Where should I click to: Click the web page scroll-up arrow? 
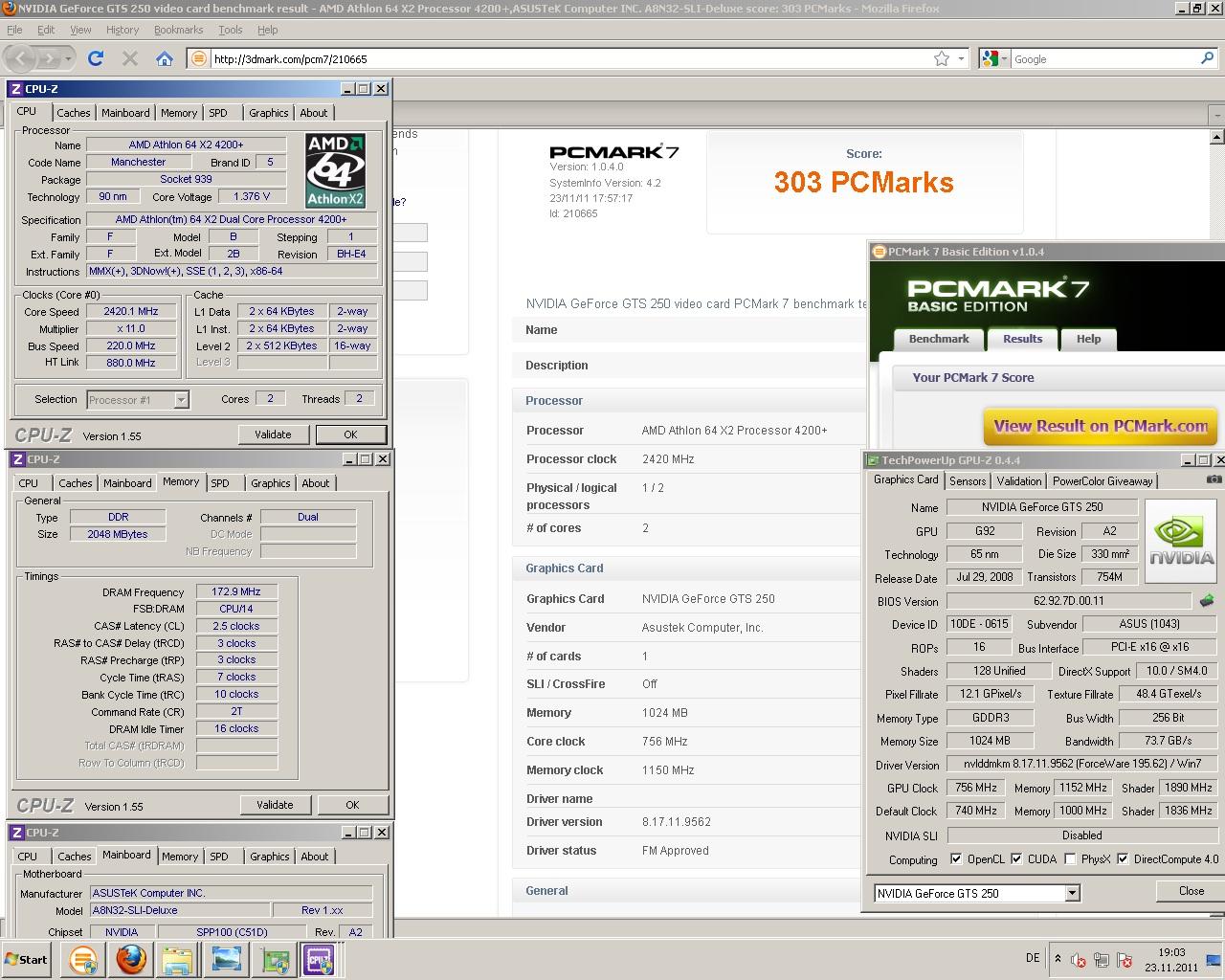point(1216,138)
